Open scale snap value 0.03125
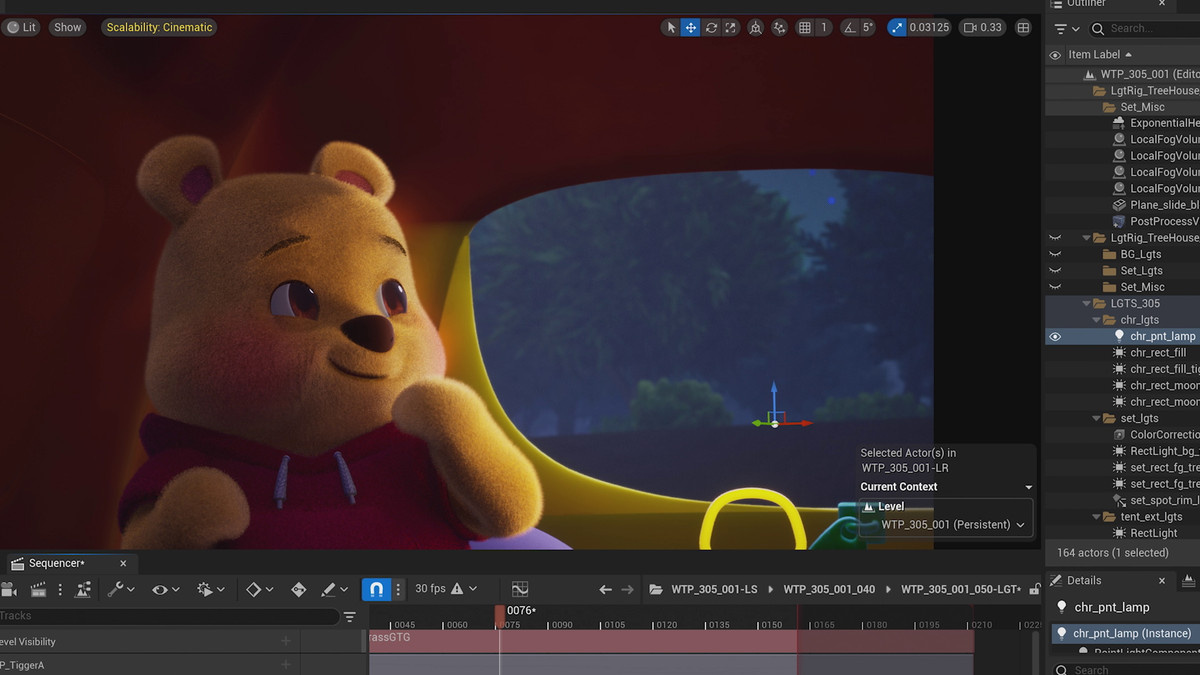The image size is (1200, 675). [x=929, y=27]
